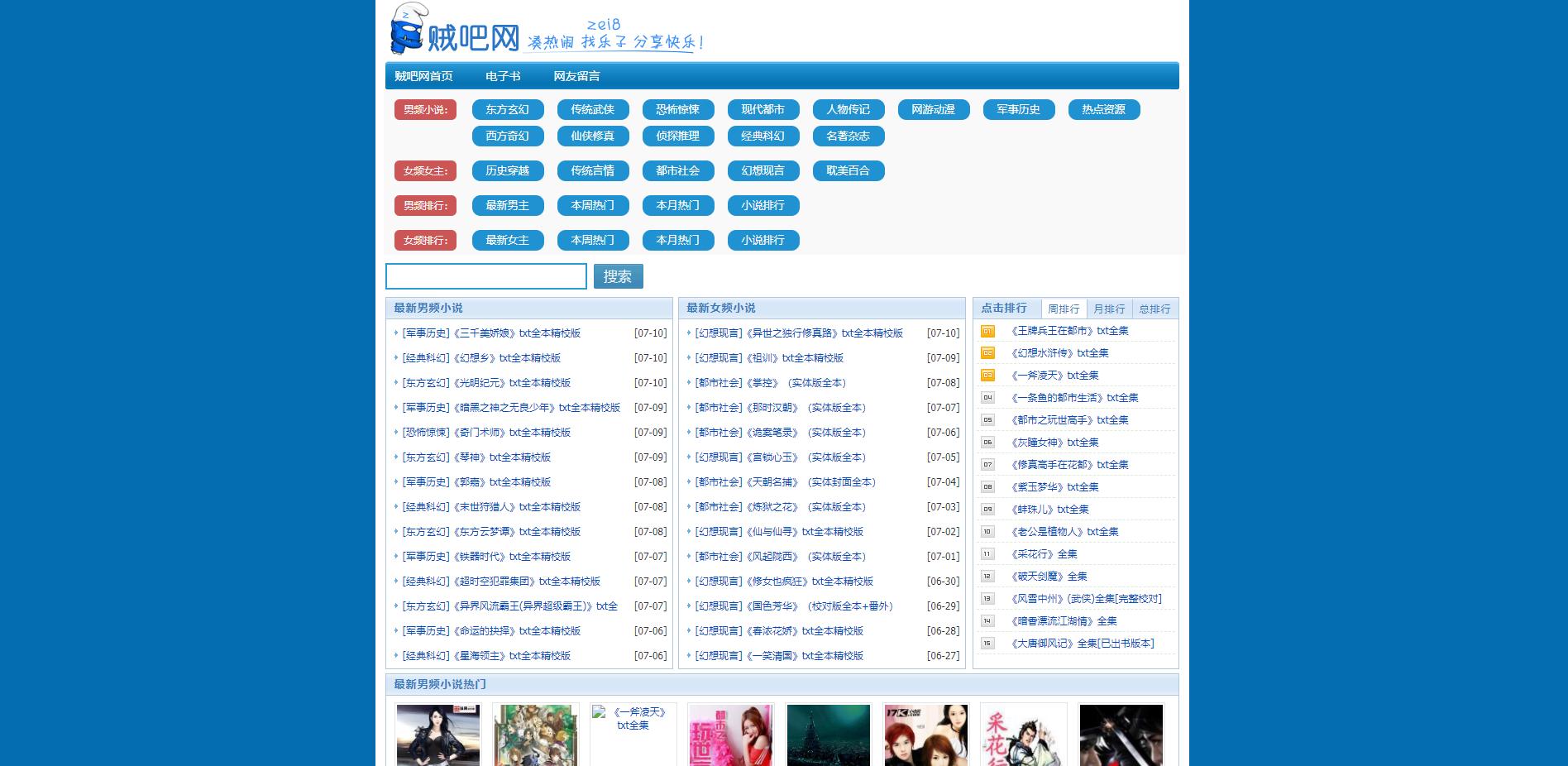Screen dimensions: 1568x766
Task: Click the orange 03 rank badge
Action: (x=987, y=375)
